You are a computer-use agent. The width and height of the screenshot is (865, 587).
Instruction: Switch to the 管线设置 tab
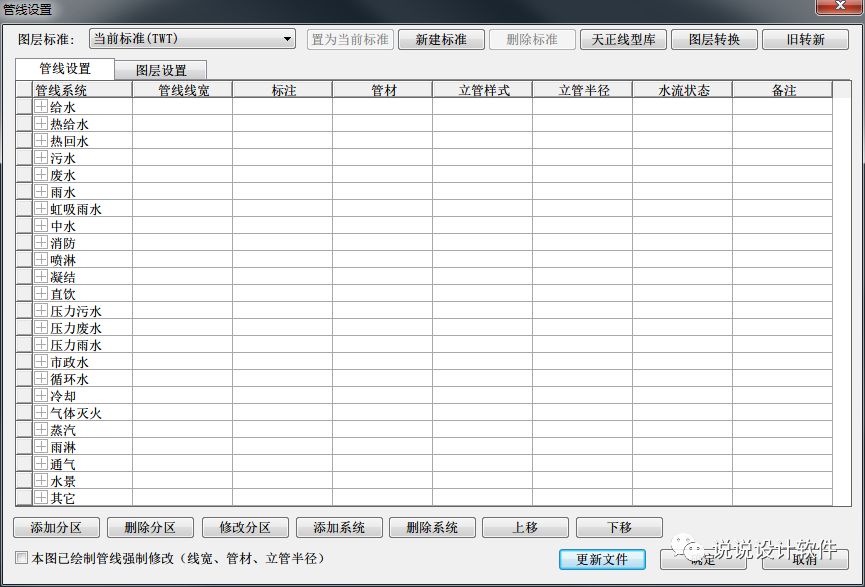(63, 71)
